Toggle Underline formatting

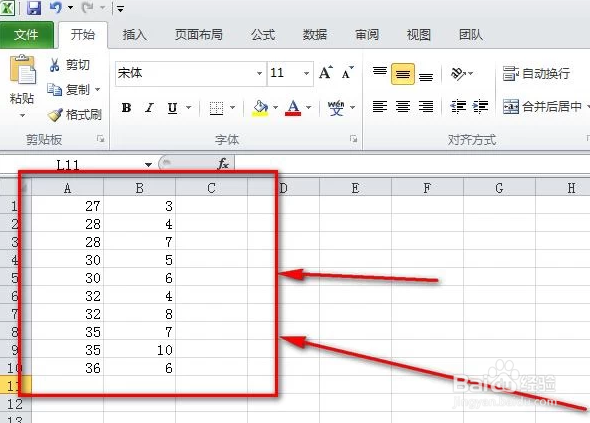click(172, 108)
